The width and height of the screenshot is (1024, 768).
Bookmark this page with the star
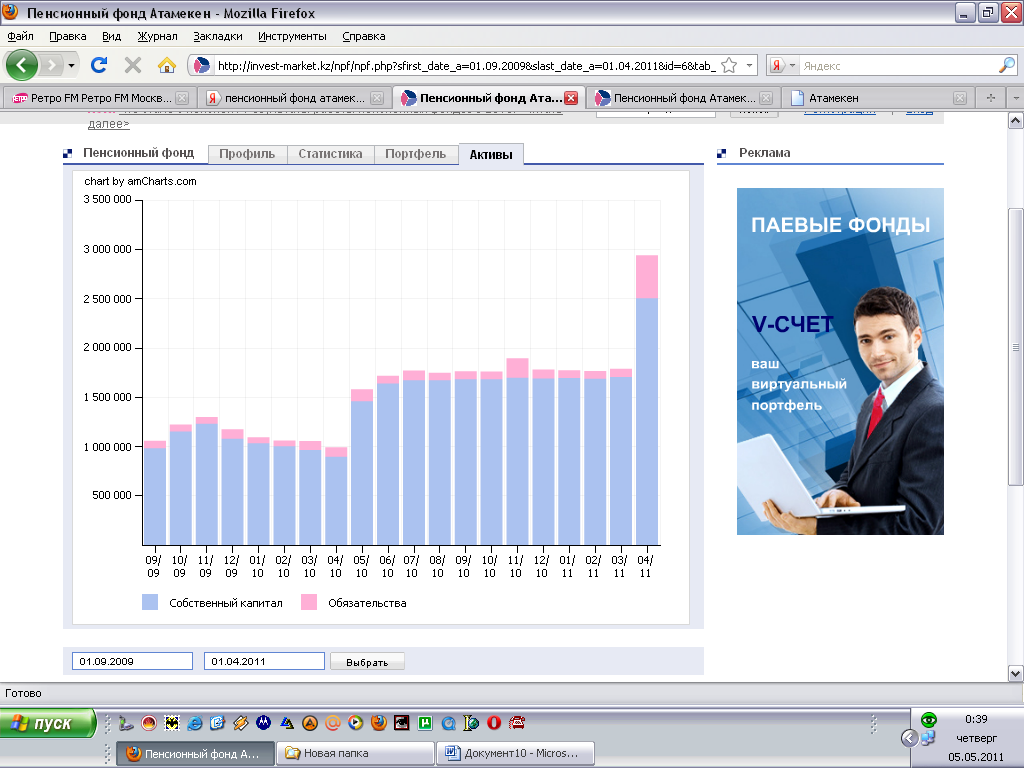pyautogui.click(x=729, y=65)
